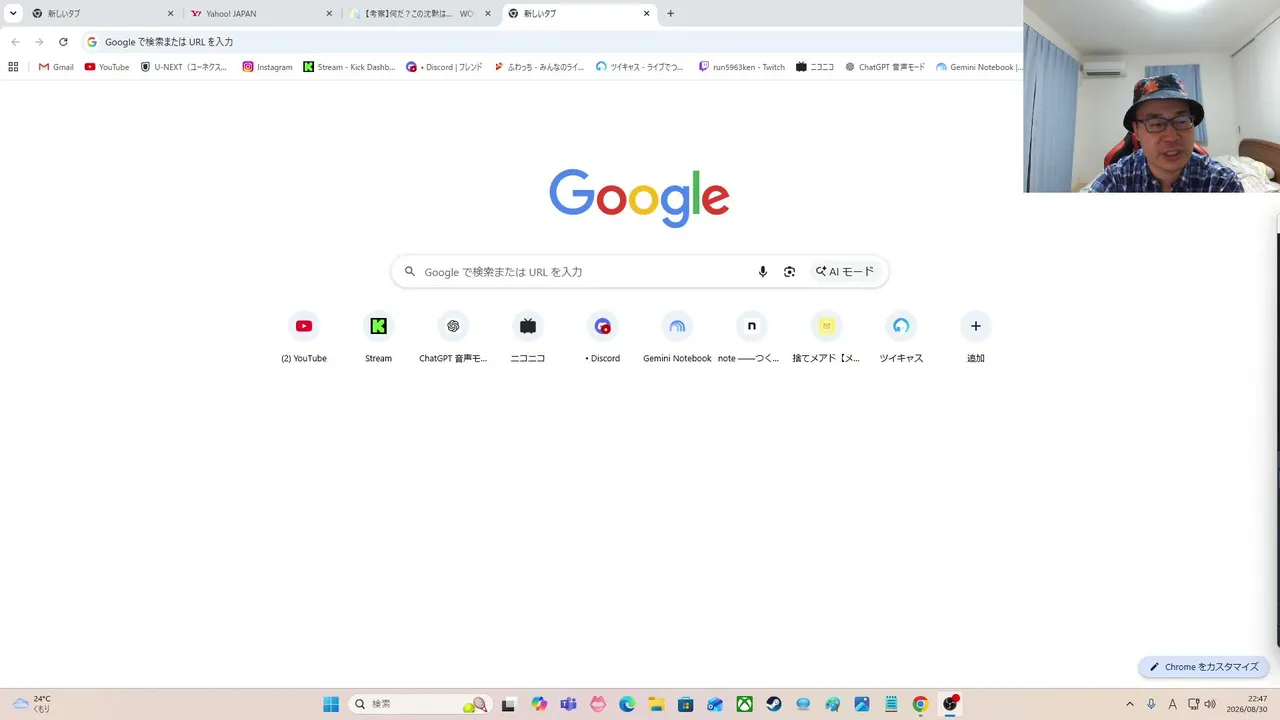The height and width of the screenshot is (720, 1280).
Task: Switch to the 【考察】何だ？この沈黙は tab
Action: (417, 14)
